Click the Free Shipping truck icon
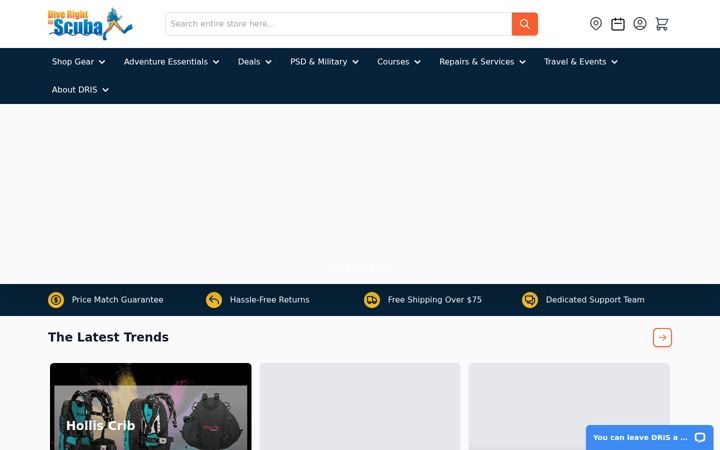The image size is (720, 450). click(x=372, y=300)
